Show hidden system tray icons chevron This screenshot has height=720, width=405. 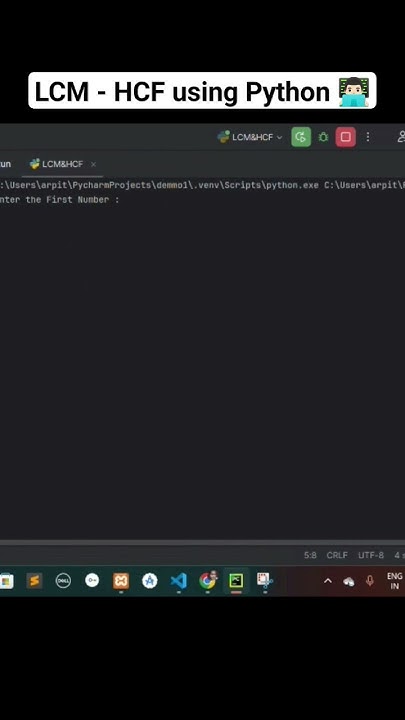328,581
